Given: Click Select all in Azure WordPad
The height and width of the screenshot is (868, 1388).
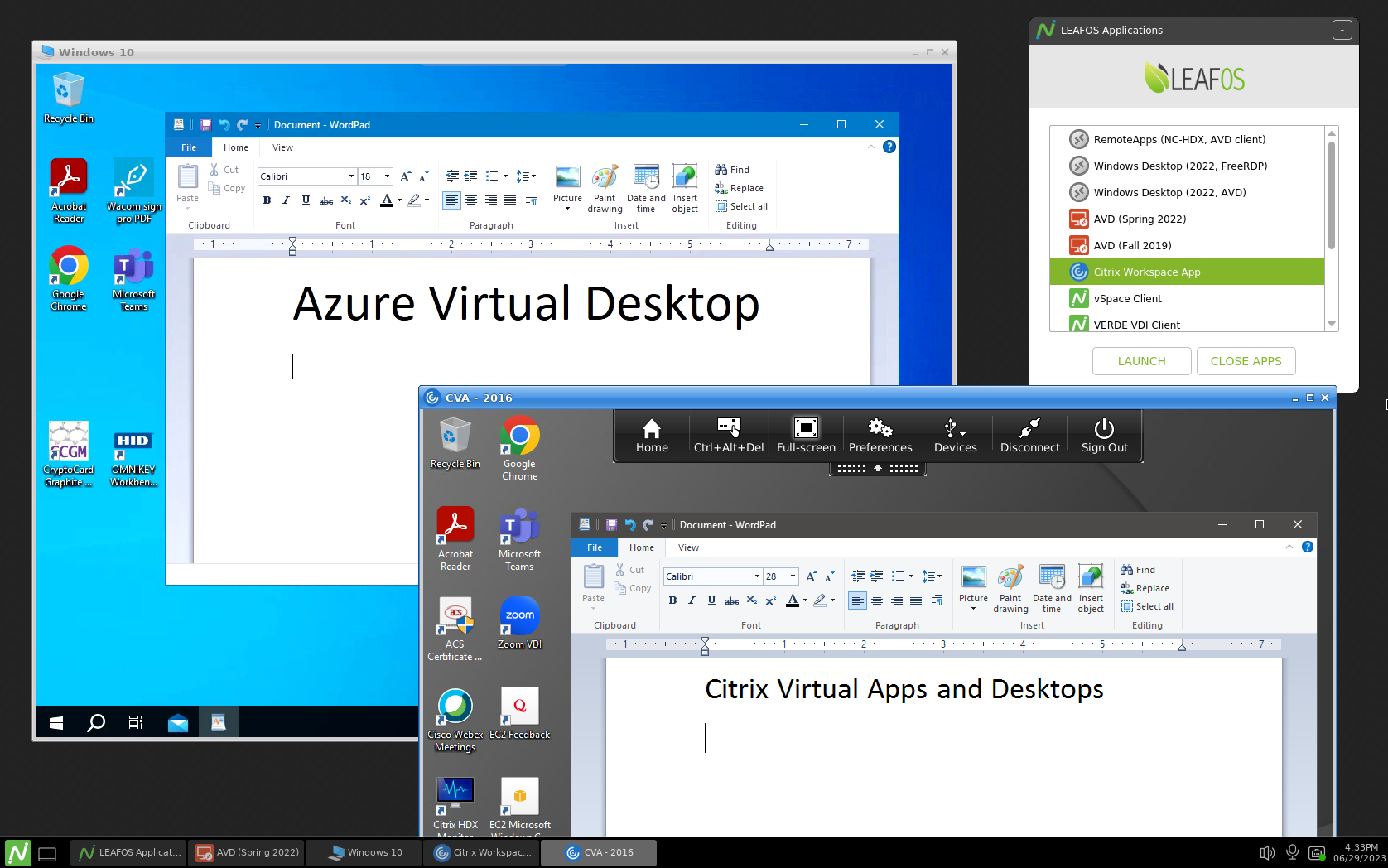Looking at the screenshot, I should [x=741, y=206].
